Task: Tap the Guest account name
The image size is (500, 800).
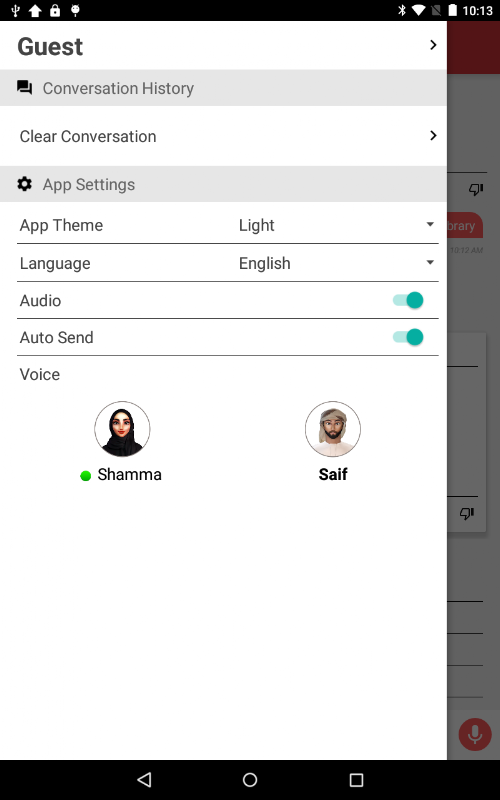Action: tap(50, 47)
